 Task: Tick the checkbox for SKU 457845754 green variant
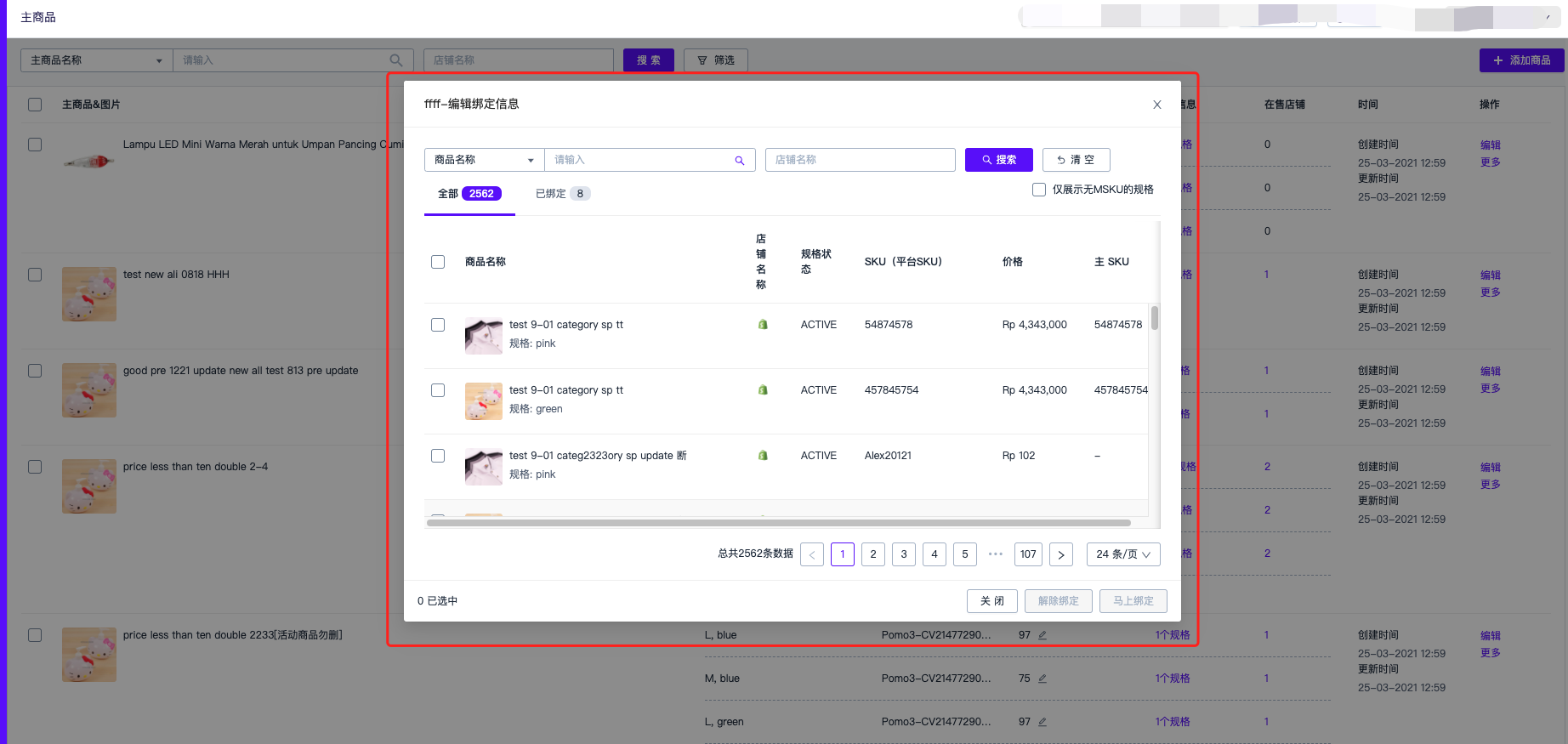click(438, 390)
